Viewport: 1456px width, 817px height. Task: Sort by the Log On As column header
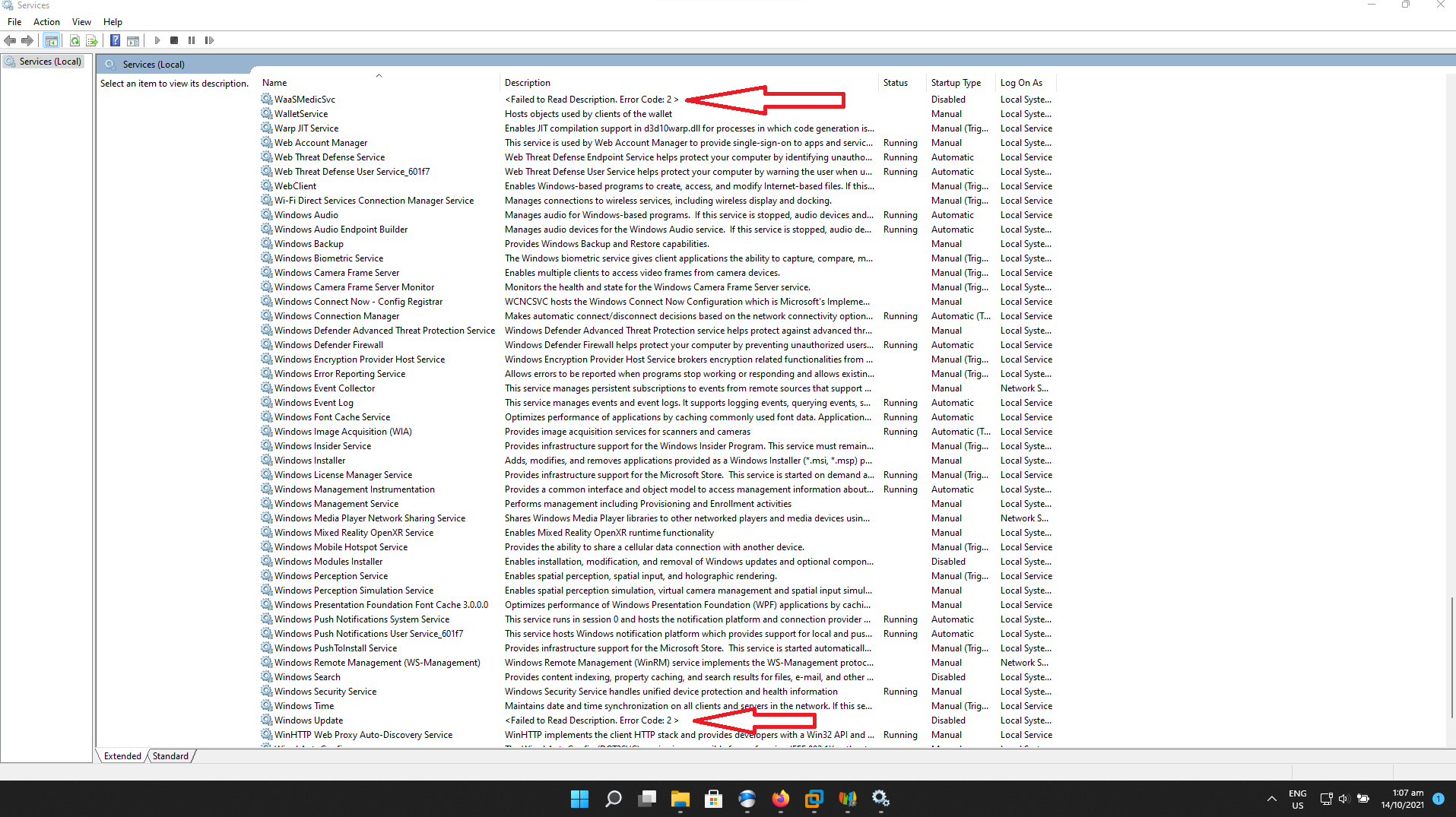click(x=1021, y=83)
